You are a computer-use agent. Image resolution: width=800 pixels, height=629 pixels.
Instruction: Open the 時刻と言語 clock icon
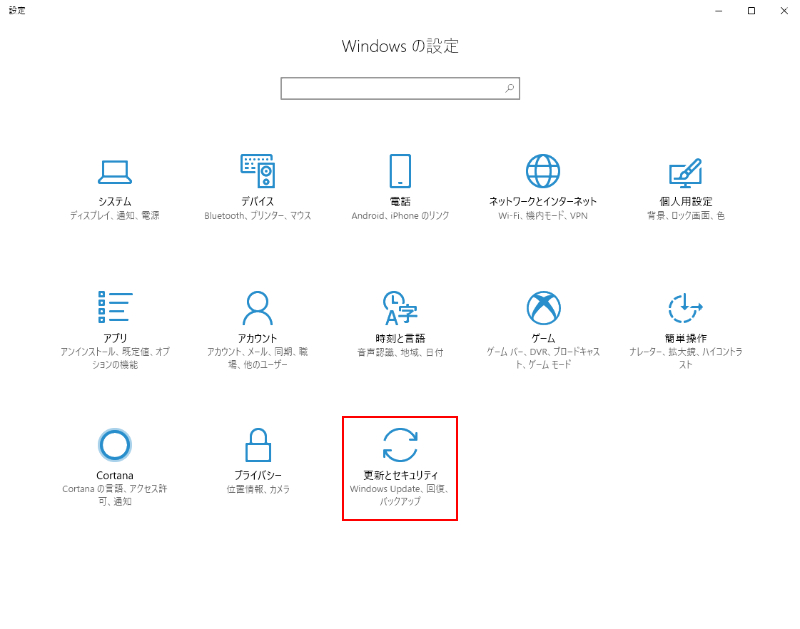[400, 308]
